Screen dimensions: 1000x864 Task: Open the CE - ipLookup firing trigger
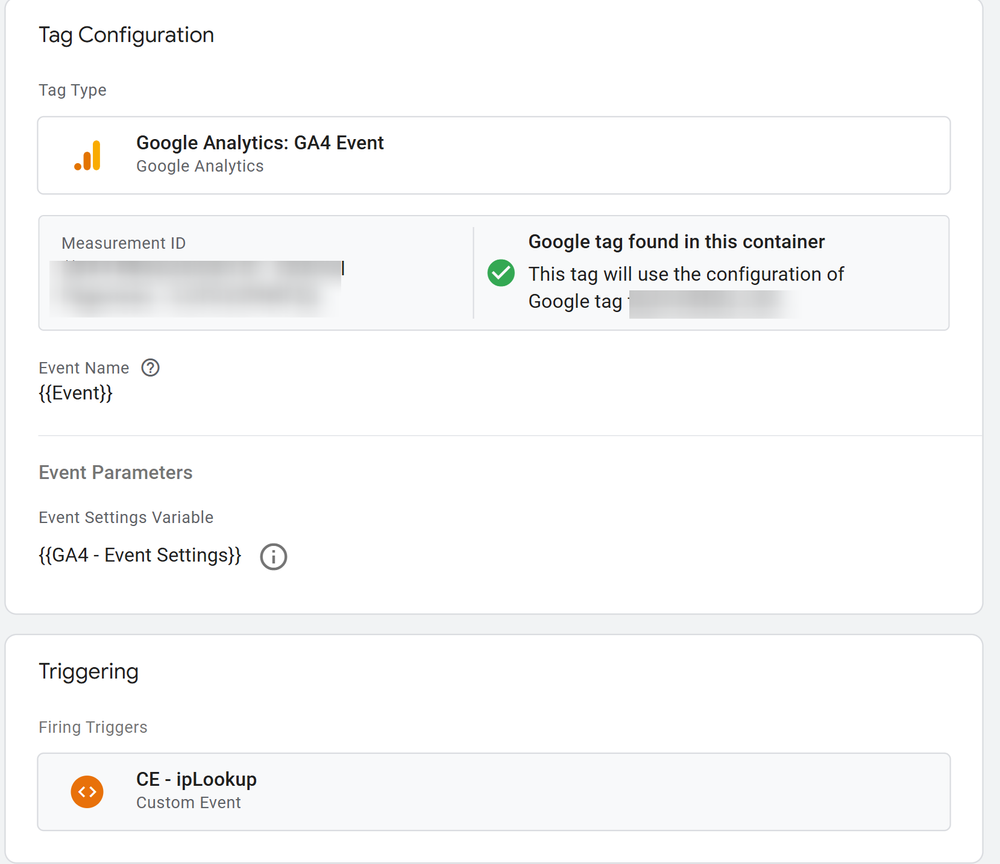(494, 792)
